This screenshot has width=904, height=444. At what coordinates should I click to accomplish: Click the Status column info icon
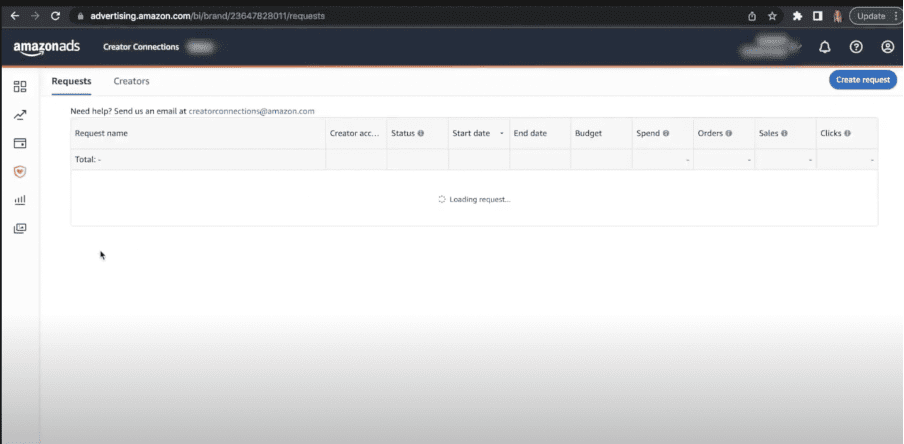point(421,133)
